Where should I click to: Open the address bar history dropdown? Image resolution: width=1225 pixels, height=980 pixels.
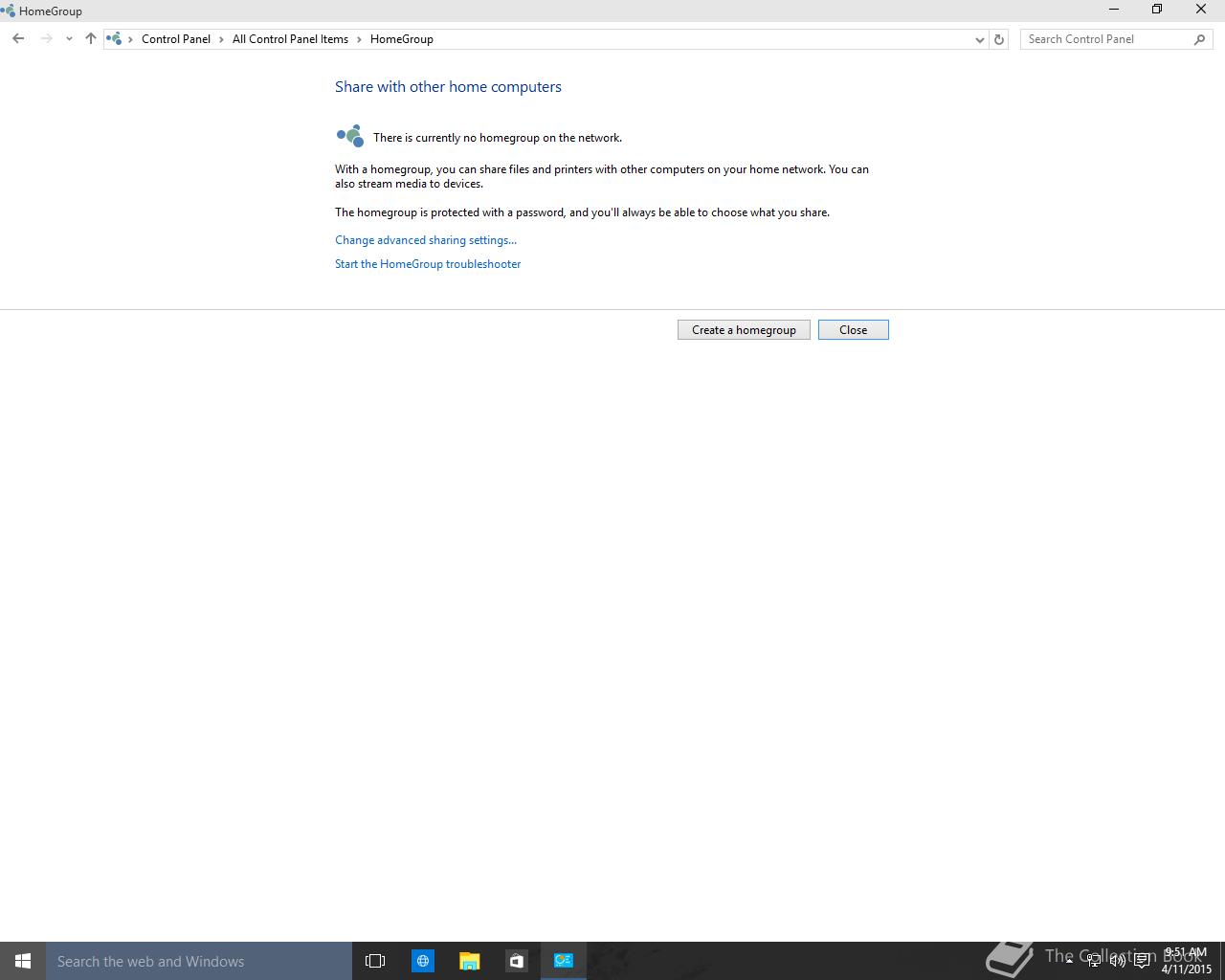point(979,39)
